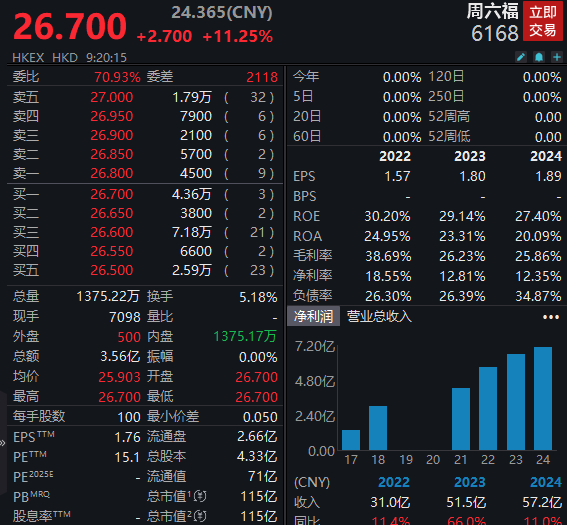The height and width of the screenshot is (525, 567).
Task: Select the 买一 price 26.700
Action: (x=111, y=195)
